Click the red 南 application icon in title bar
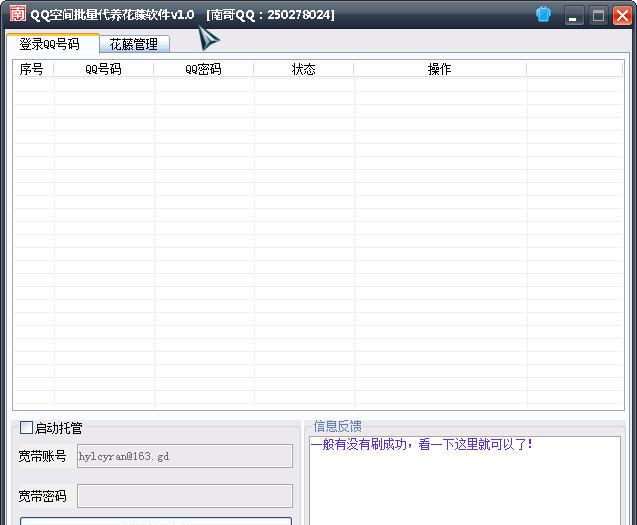Image resolution: width=637 pixels, height=525 pixels. [x=16, y=14]
